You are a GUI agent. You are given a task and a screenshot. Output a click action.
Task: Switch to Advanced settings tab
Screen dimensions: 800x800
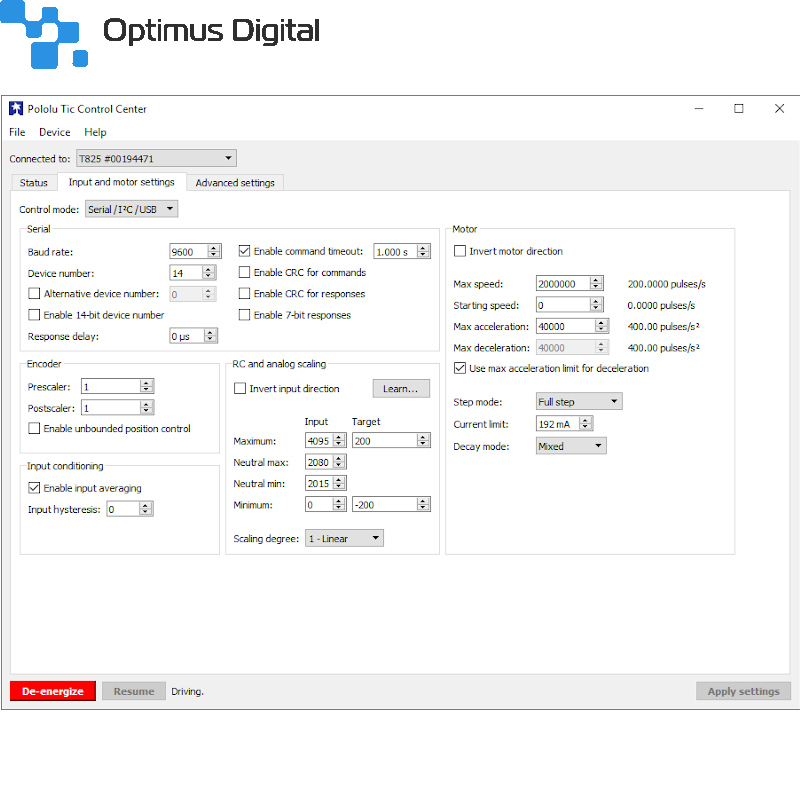click(235, 183)
